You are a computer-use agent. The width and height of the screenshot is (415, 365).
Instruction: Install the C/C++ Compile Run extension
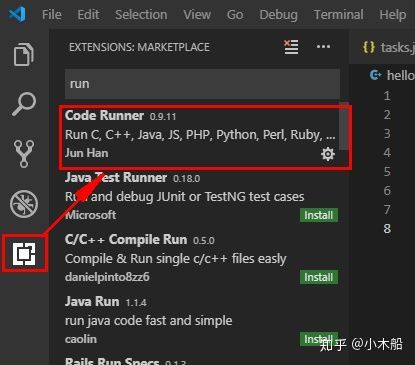319,277
